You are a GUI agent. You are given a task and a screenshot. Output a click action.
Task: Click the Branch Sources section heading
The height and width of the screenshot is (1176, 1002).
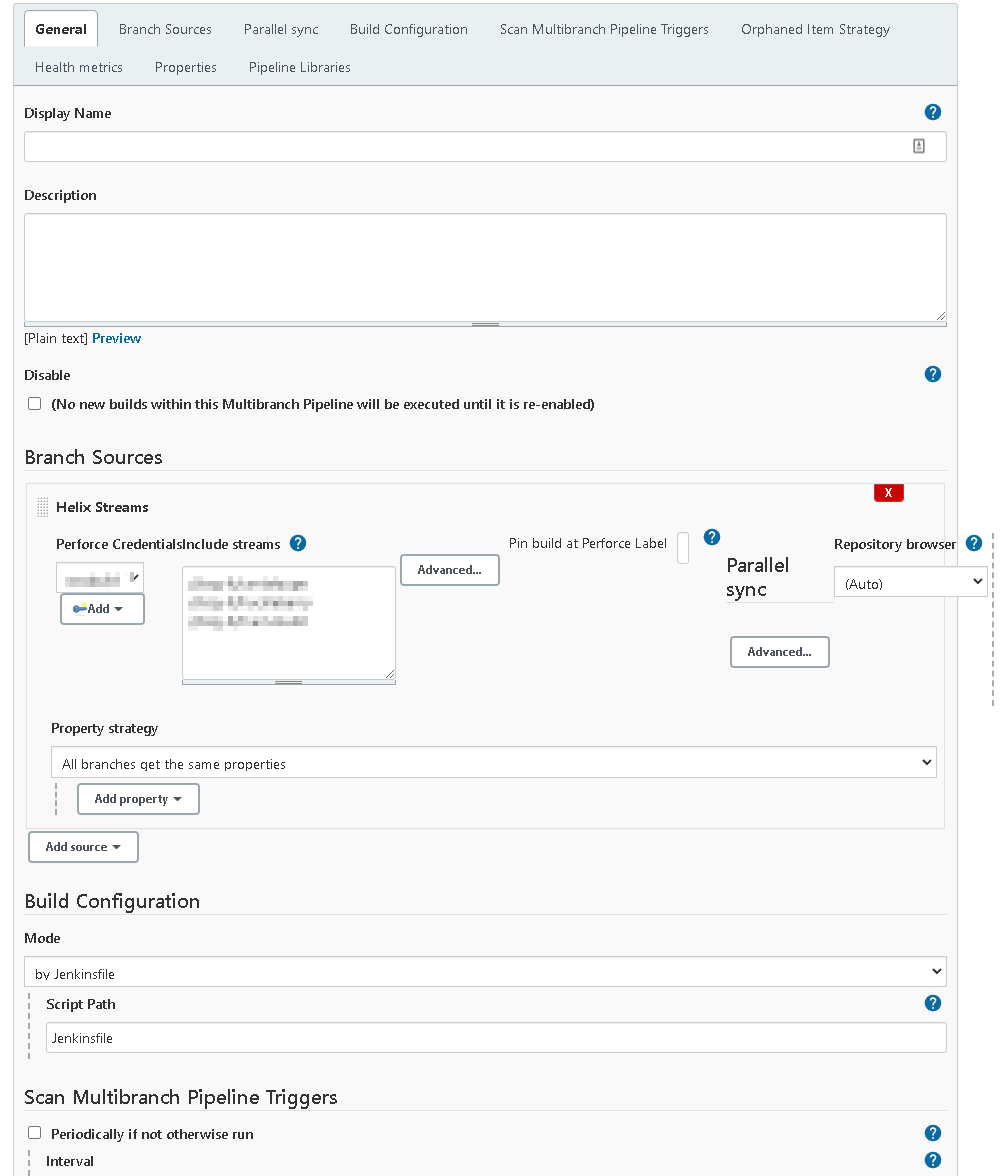(x=94, y=457)
